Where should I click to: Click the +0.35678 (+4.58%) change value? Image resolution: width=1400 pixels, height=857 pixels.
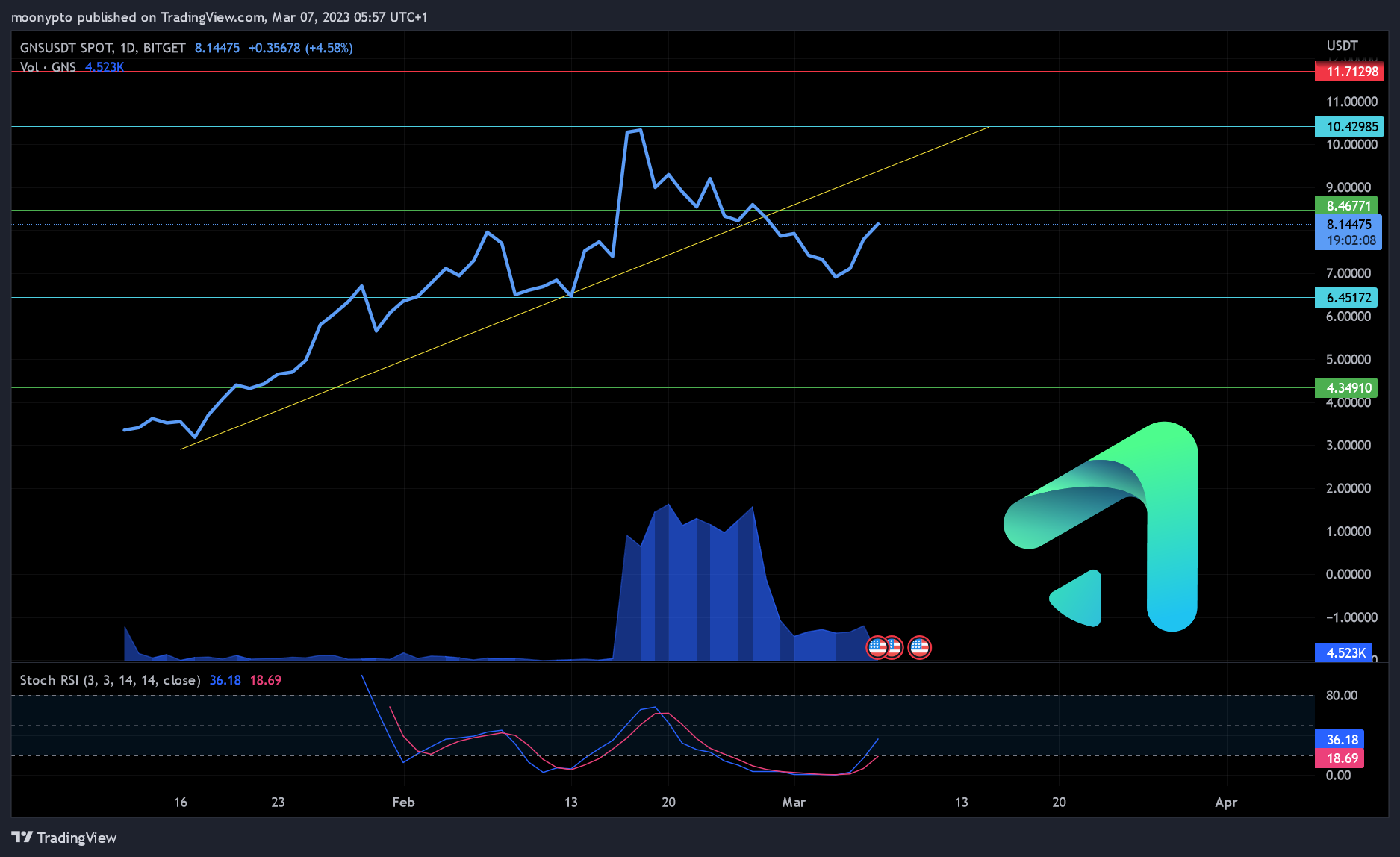click(x=300, y=48)
